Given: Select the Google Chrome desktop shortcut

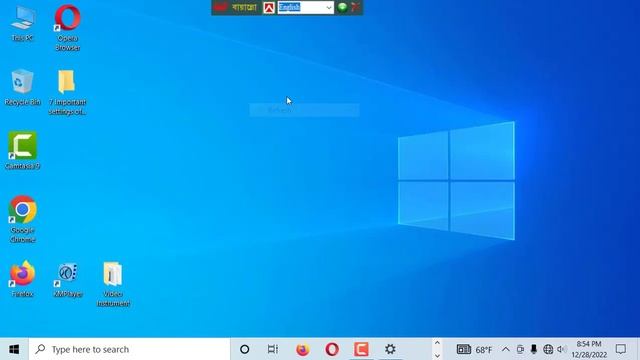Looking at the screenshot, I should click(22, 219).
